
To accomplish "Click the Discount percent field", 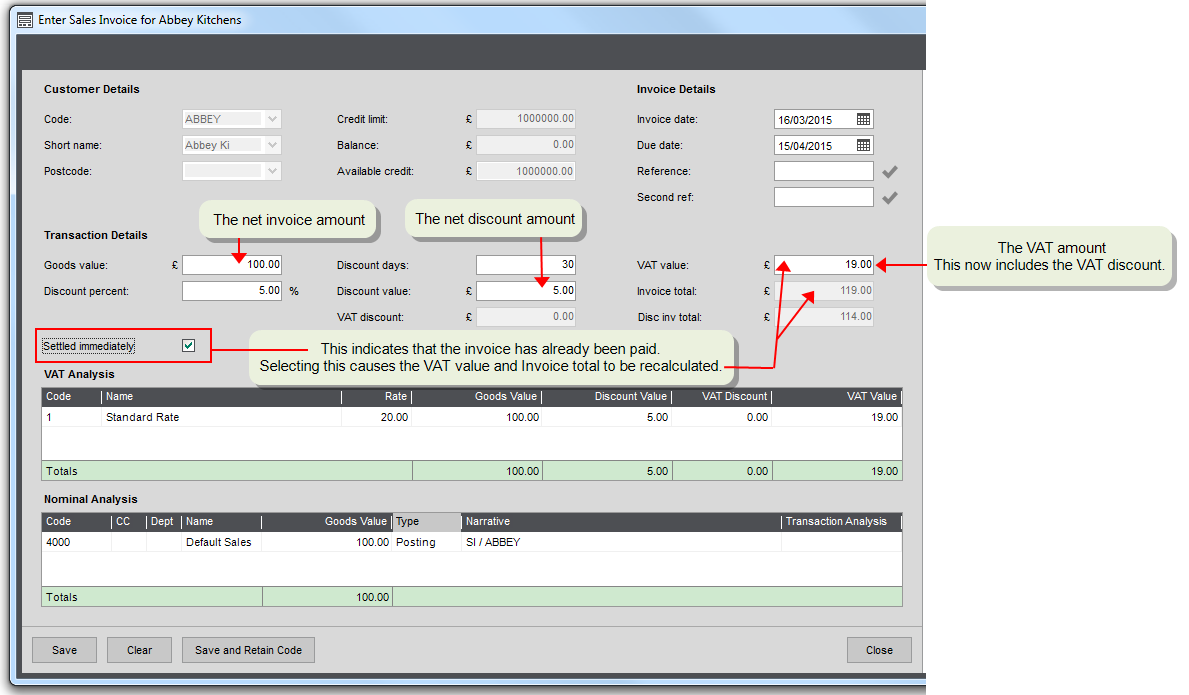I will (232, 291).
